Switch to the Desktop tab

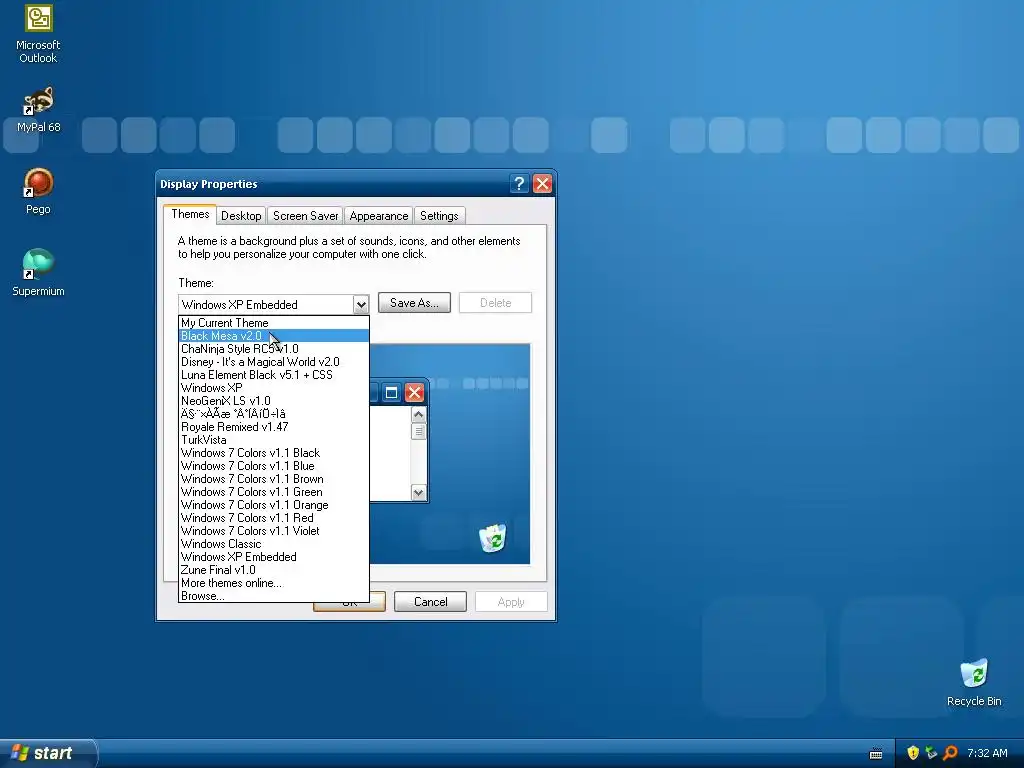241,216
